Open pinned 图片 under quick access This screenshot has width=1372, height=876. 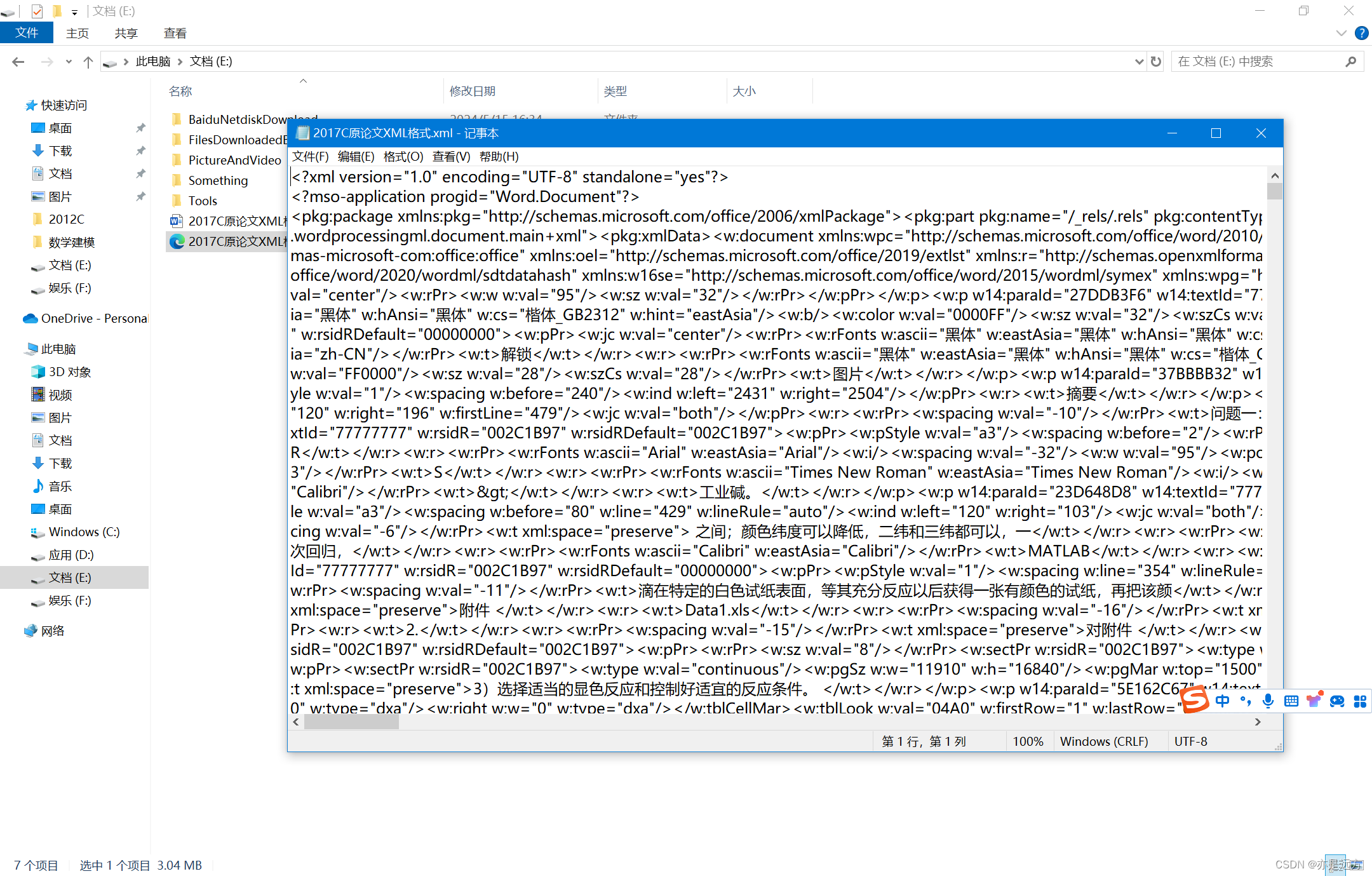coord(60,196)
